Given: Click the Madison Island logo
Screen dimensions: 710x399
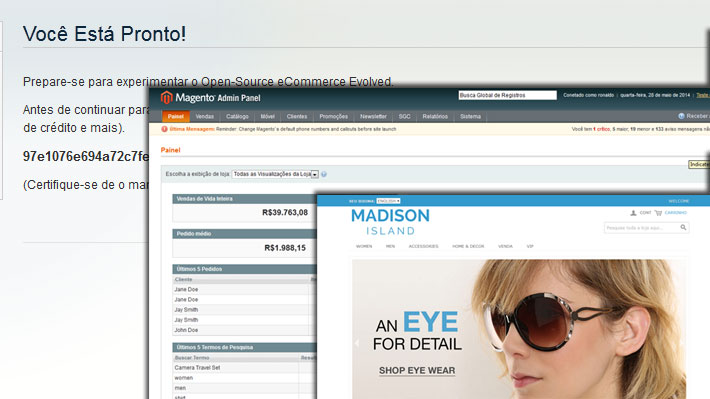Looking at the screenshot, I should tap(390, 221).
